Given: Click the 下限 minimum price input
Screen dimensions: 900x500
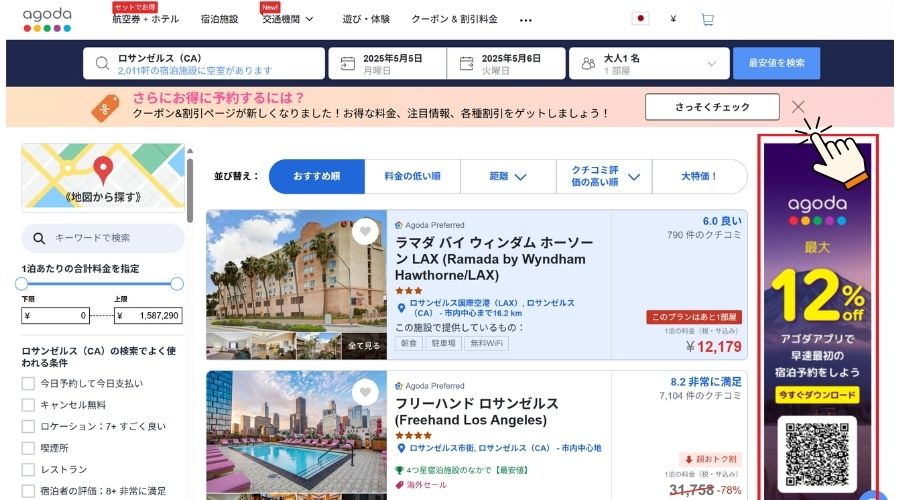Looking at the screenshot, I should click(55, 316).
